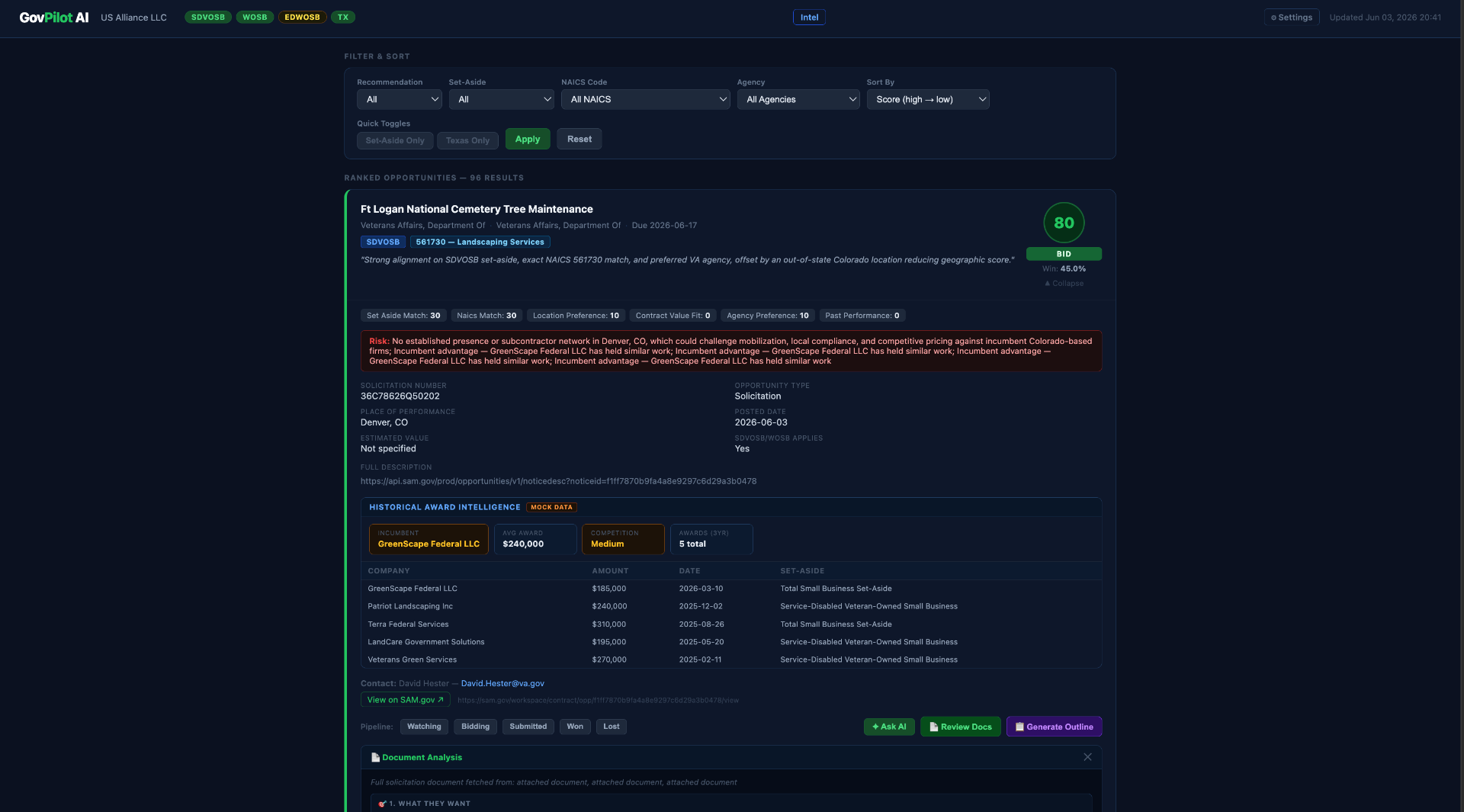1464x812 pixels.
Task: Collapse the Ft Logan opportunity card
Action: pos(1064,283)
